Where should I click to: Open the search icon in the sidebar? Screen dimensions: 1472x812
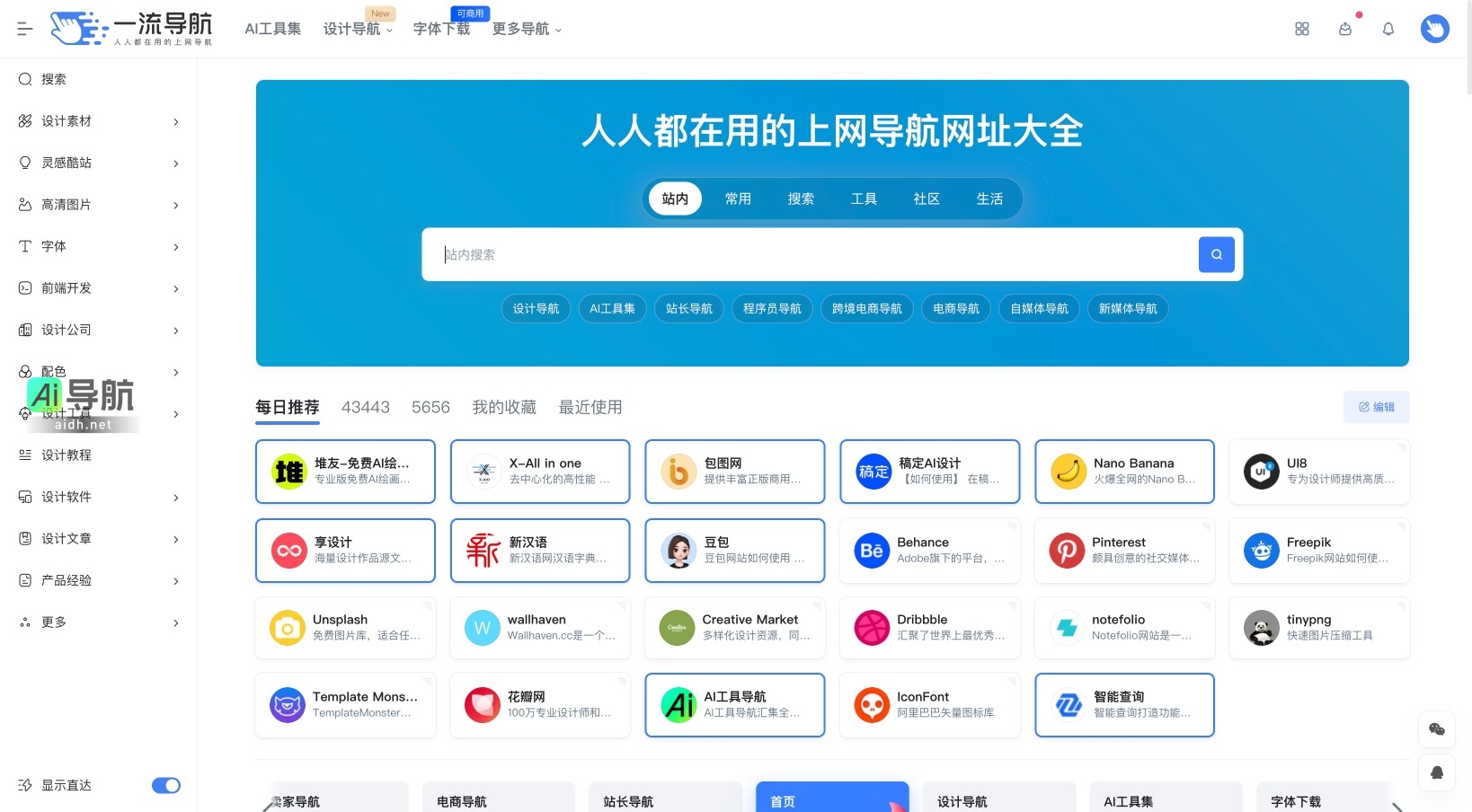click(x=24, y=79)
